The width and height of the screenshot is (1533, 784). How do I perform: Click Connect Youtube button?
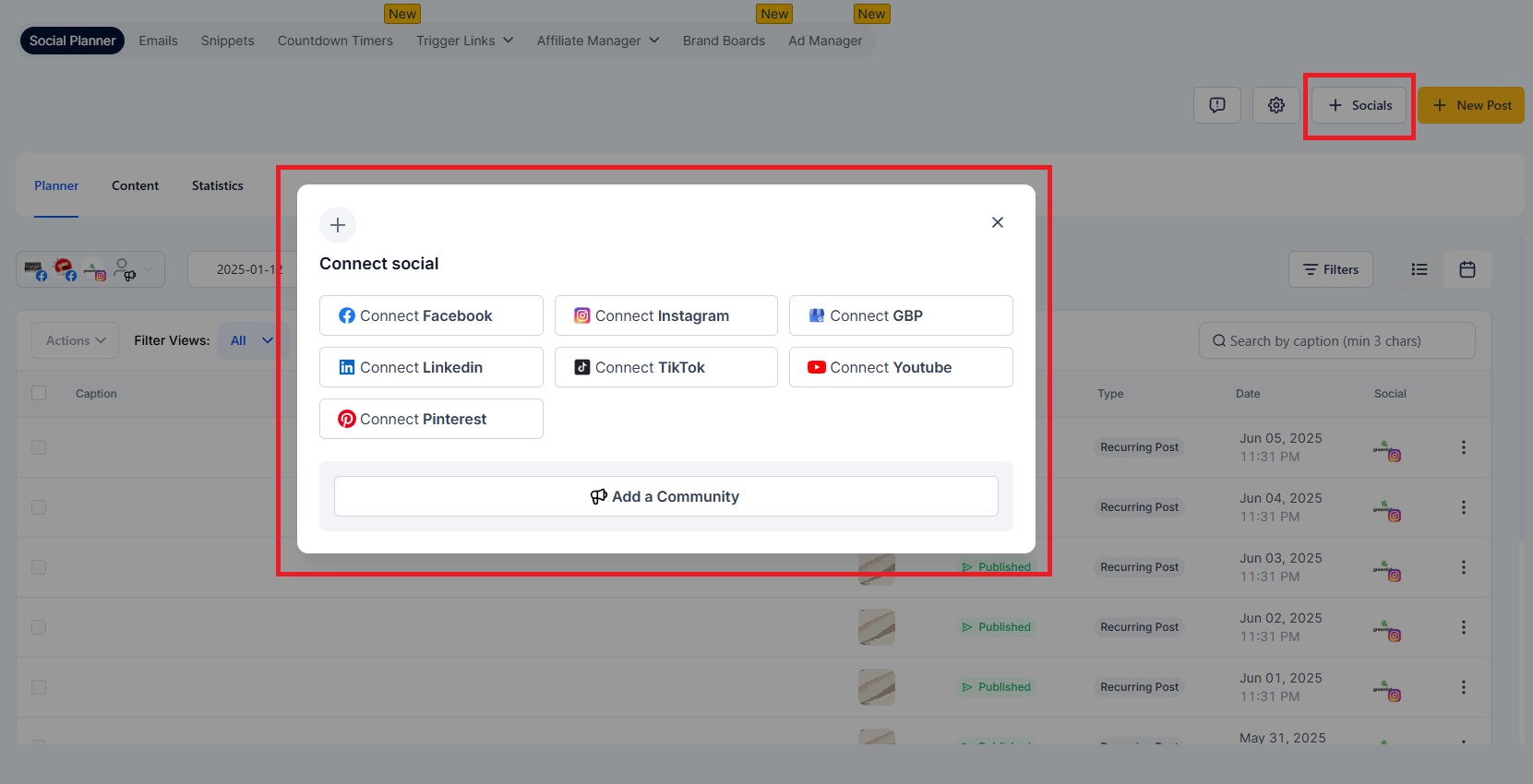pos(901,367)
